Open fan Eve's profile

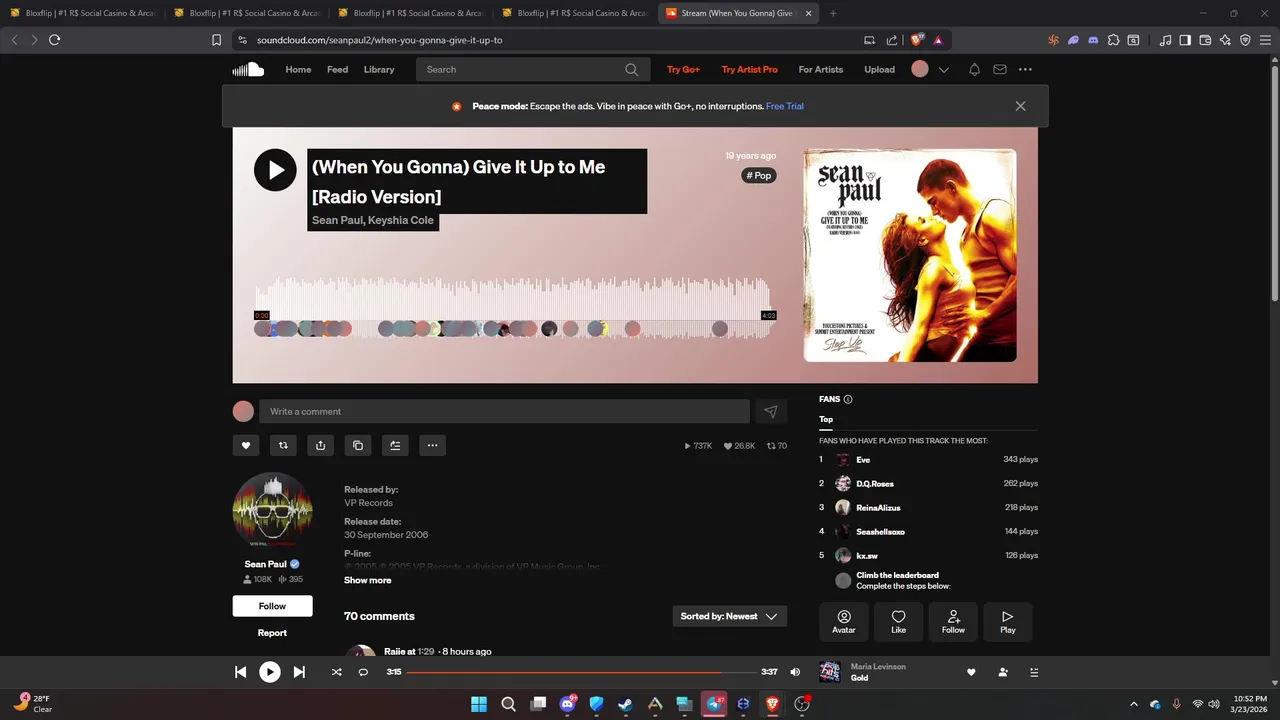[x=863, y=460]
